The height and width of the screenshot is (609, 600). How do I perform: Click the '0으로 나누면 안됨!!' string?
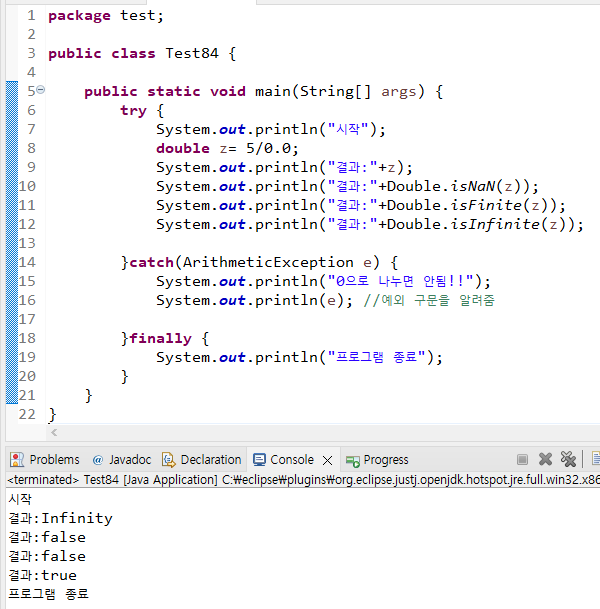[x=400, y=281]
